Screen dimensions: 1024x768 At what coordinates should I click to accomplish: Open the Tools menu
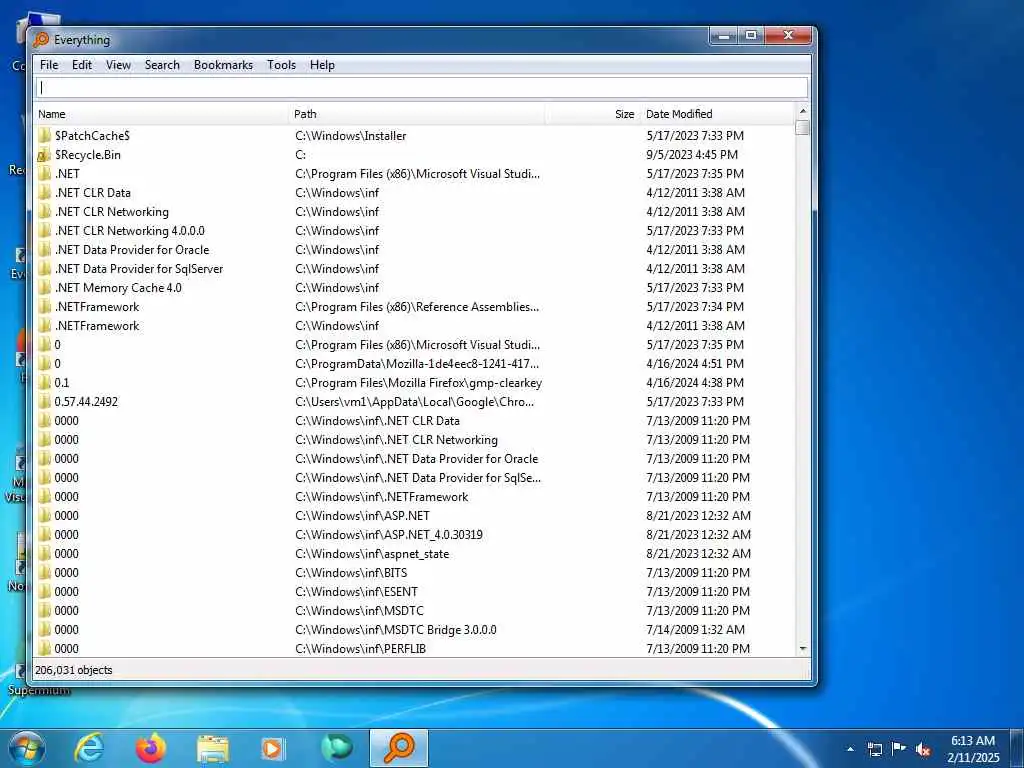[x=281, y=65]
